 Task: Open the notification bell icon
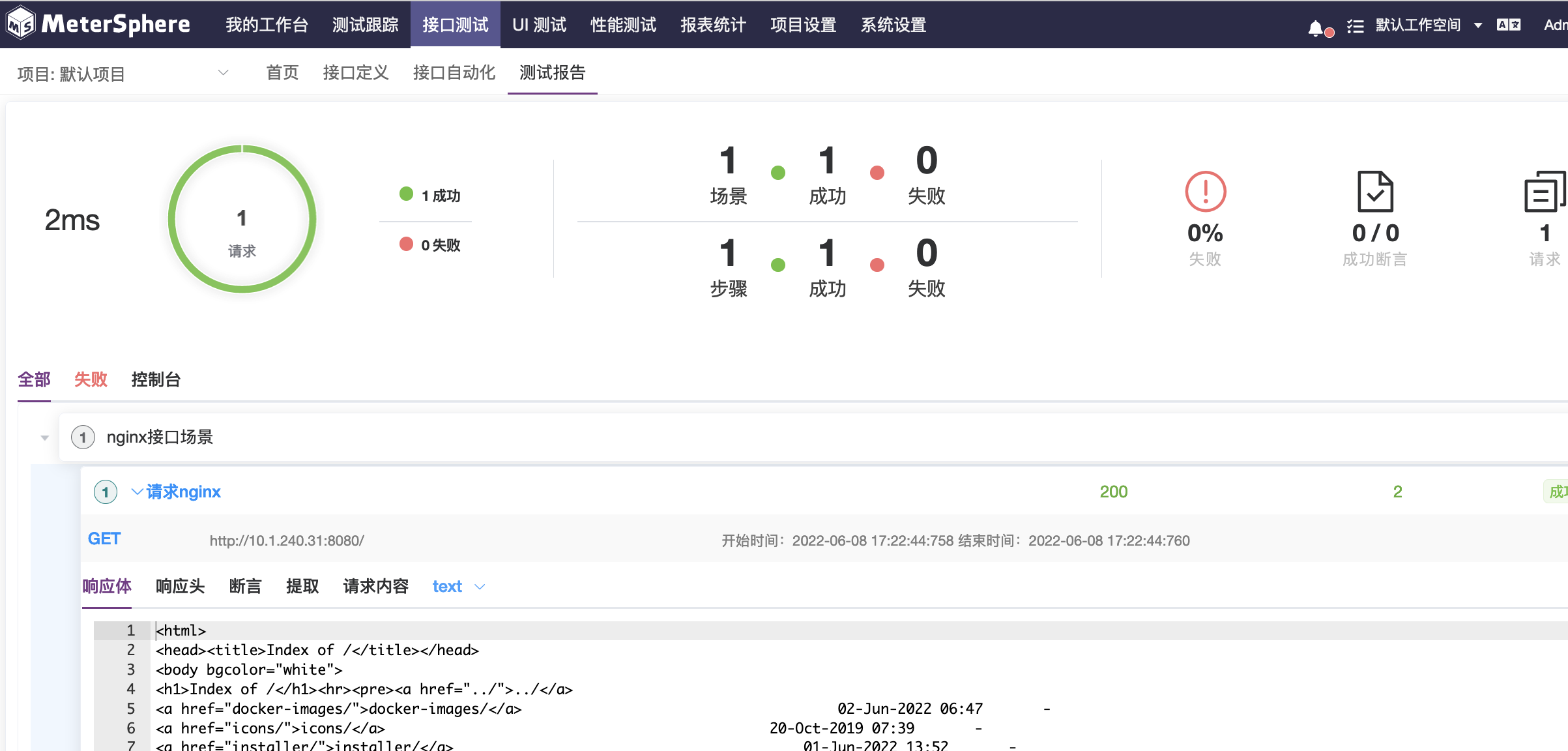point(1317,26)
